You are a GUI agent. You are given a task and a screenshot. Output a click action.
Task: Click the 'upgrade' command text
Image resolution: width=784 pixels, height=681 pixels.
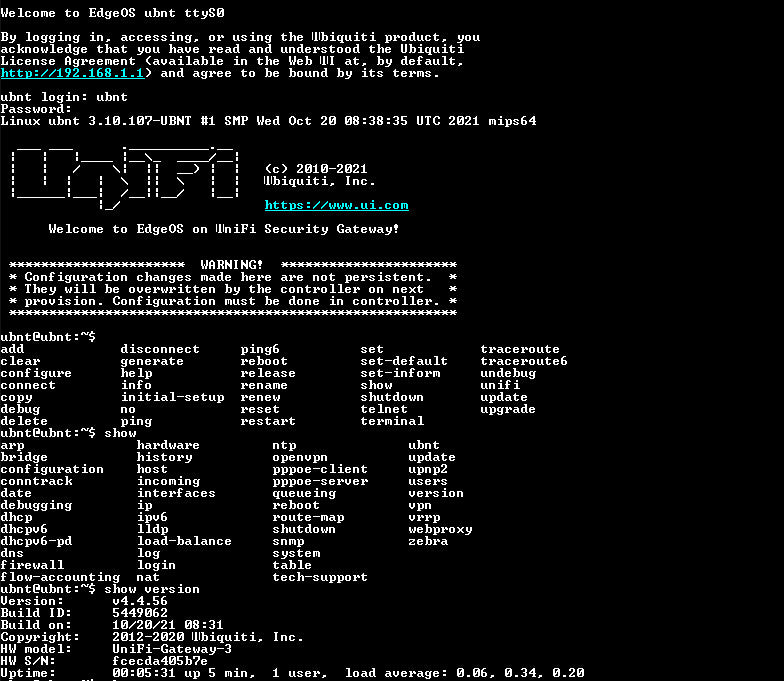[508, 410]
